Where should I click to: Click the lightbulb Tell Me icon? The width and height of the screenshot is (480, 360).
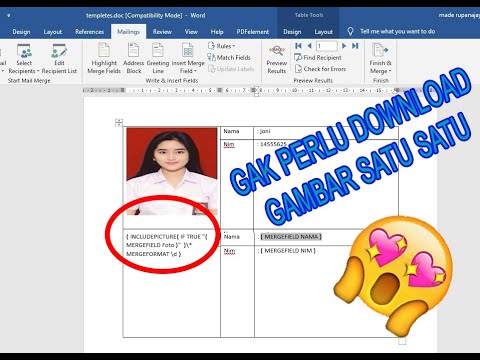click(x=350, y=32)
